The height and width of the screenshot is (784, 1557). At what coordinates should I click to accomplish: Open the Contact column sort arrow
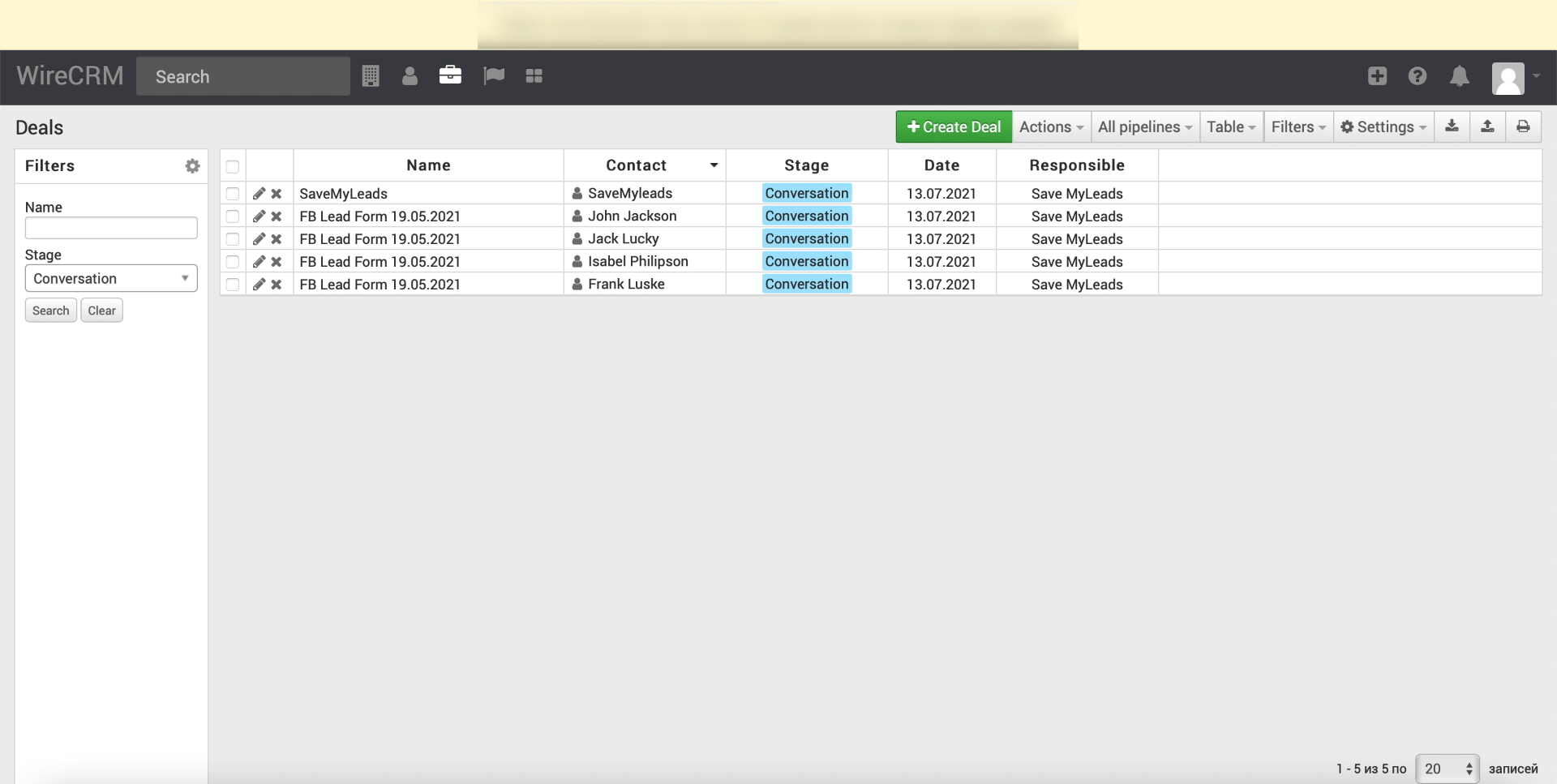coord(714,165)
